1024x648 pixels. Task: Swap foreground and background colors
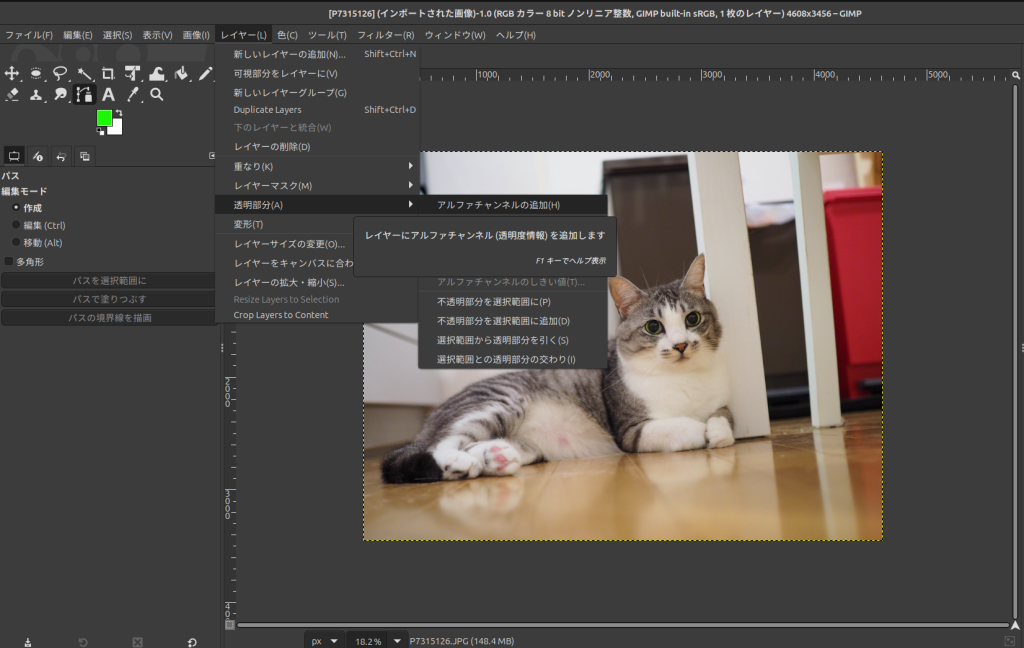point(118,114)
